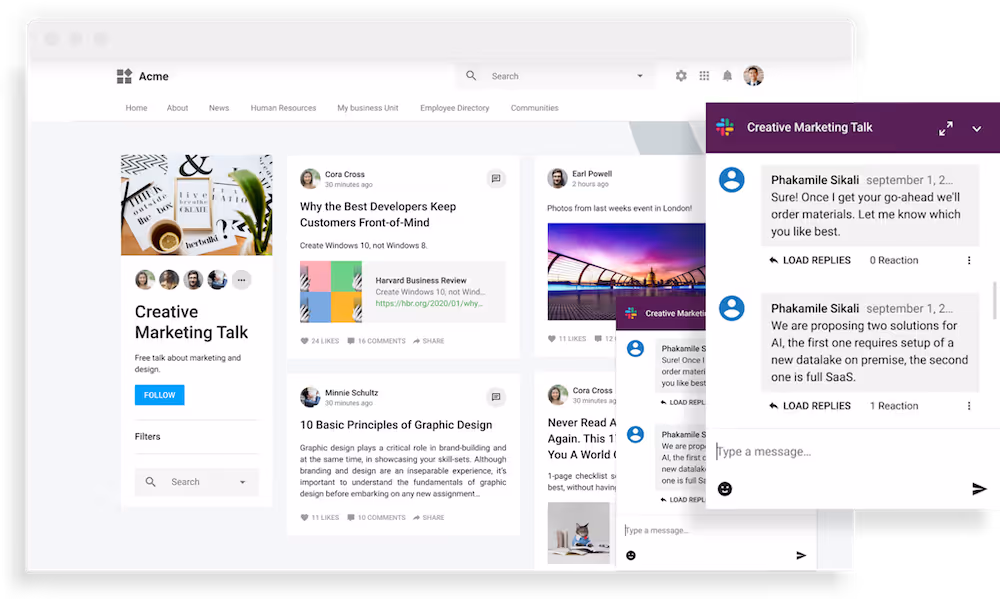Viewport: 1000px width, 599px height.
Task: Open the apps grid icon in header
Action: 704,76
